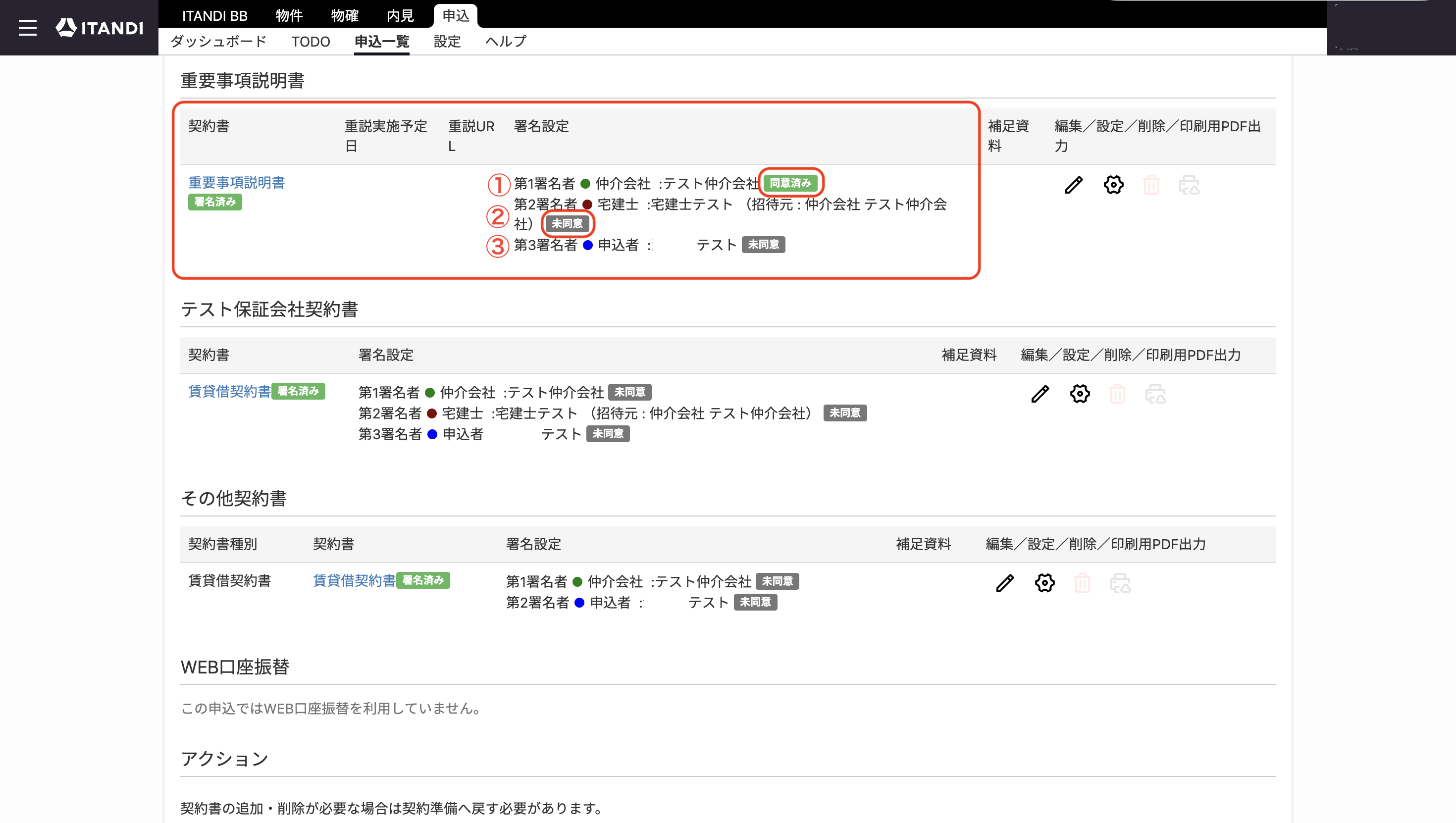Click 未同意 badge of 第2署名者 in テスト保証会社契約書

(845, 413)
